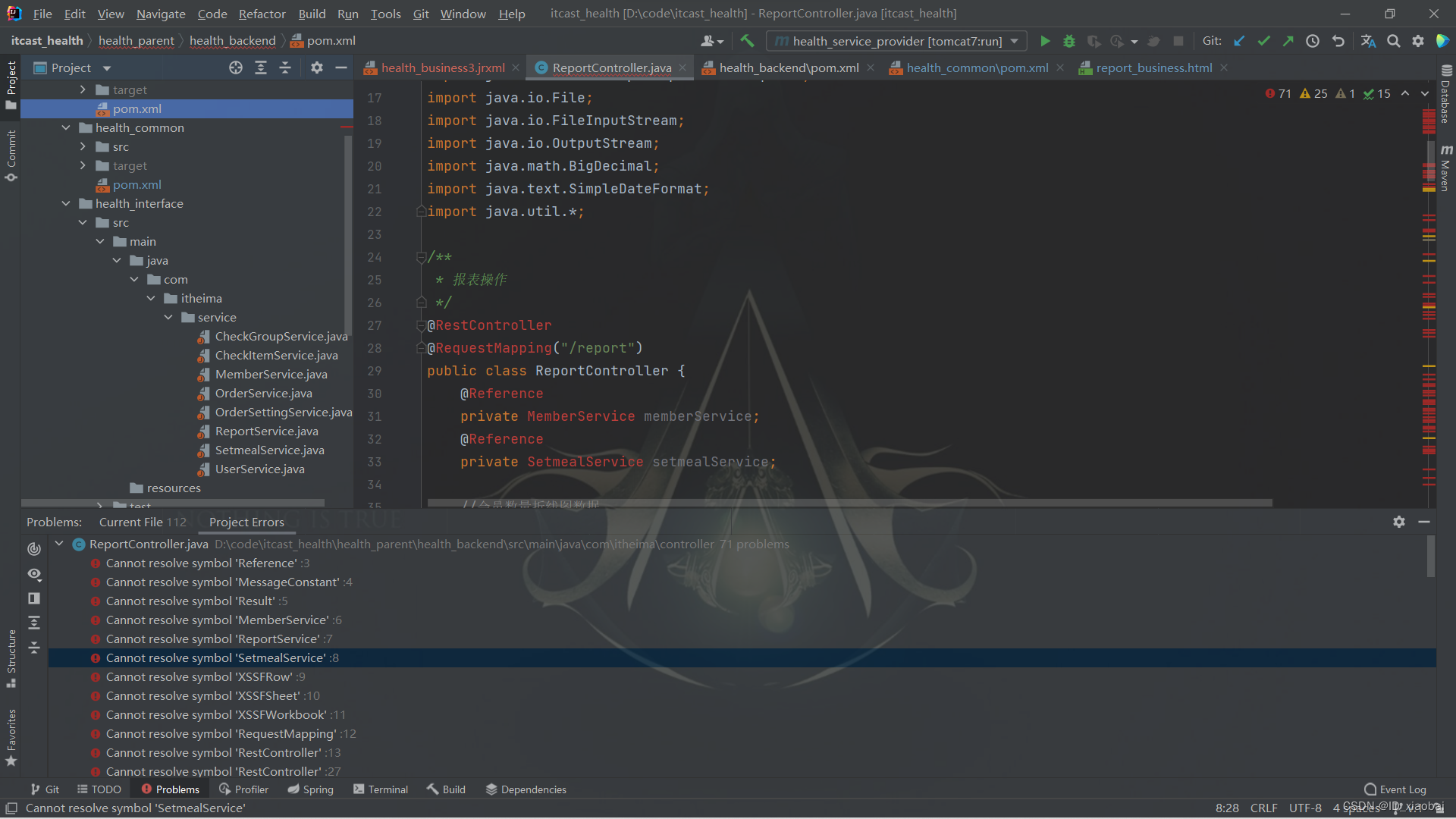Click the green Run button
The image size is (1456, 819).
(x=1045, y=41)
